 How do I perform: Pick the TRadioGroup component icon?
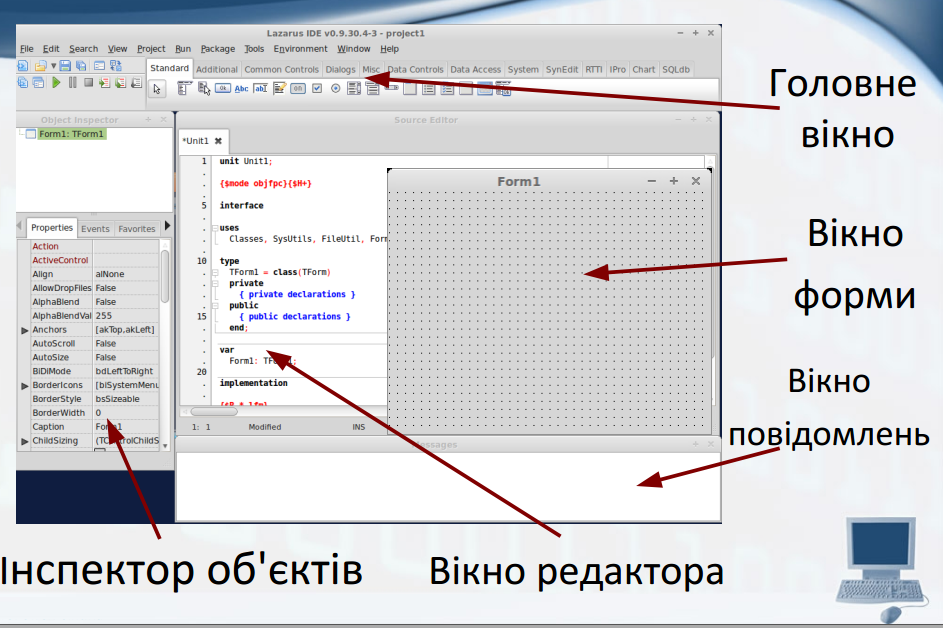point(429,88)
